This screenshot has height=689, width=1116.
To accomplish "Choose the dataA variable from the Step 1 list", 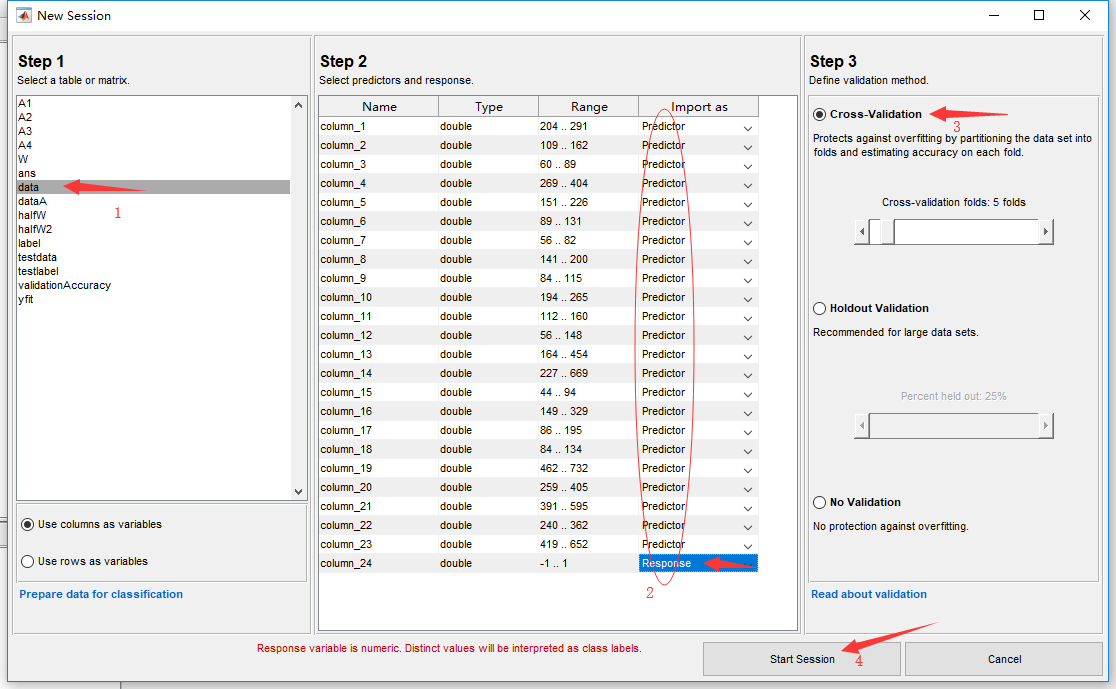I will click(x=33, y=201).
